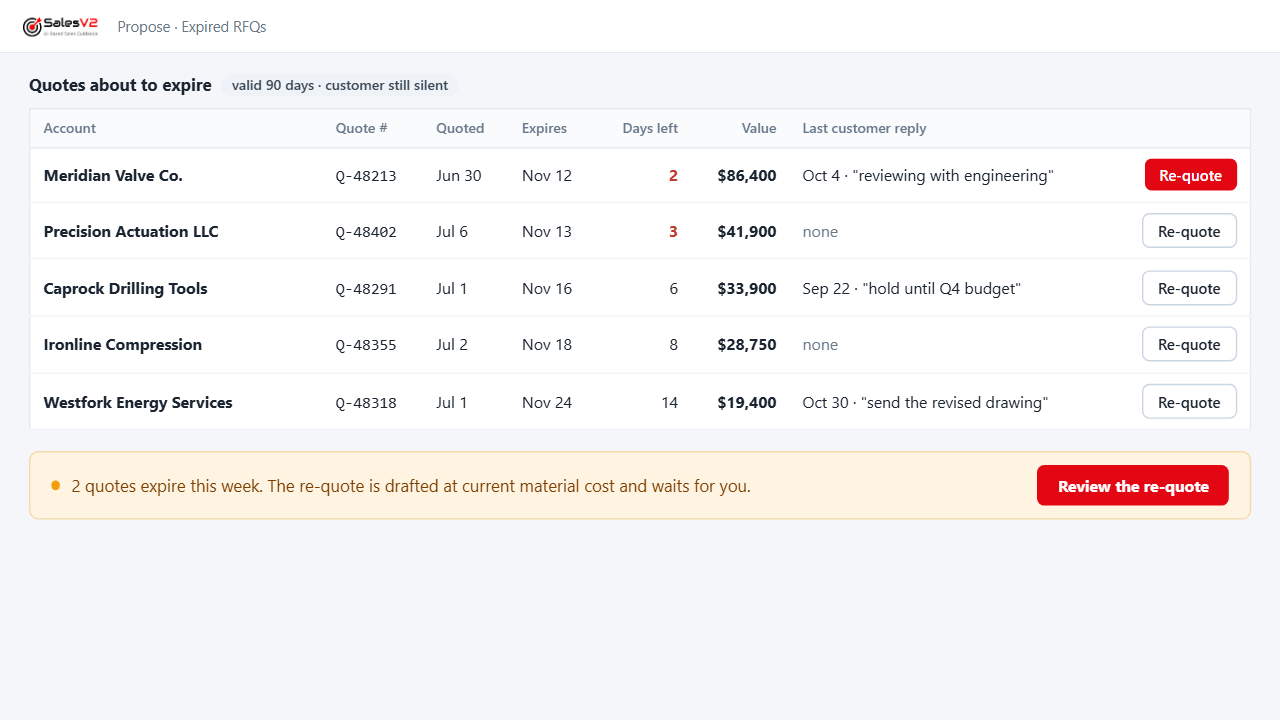The width and height of the screenshot is (1280, 720).
Task: Click quote number Q-48213
Action: (366, 176)
